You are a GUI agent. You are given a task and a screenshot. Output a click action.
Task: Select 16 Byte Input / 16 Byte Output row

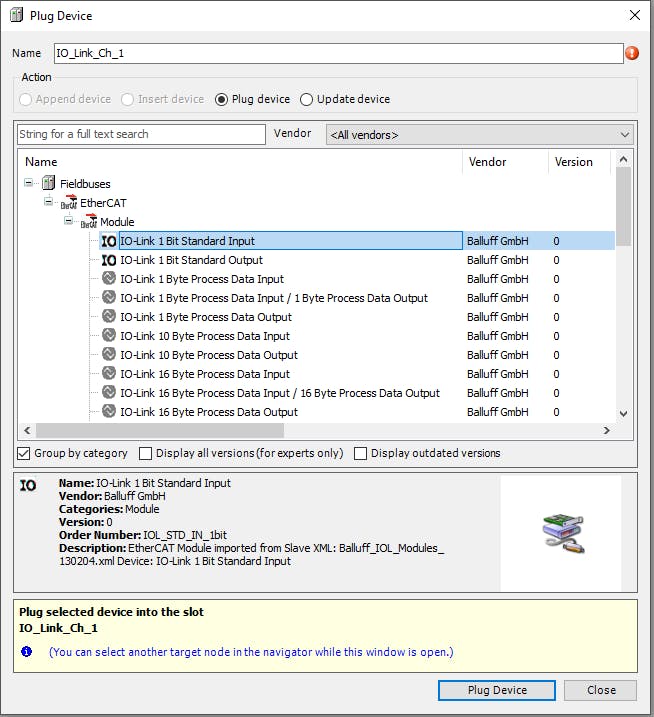pyautogui.click(x=357, y=393)
